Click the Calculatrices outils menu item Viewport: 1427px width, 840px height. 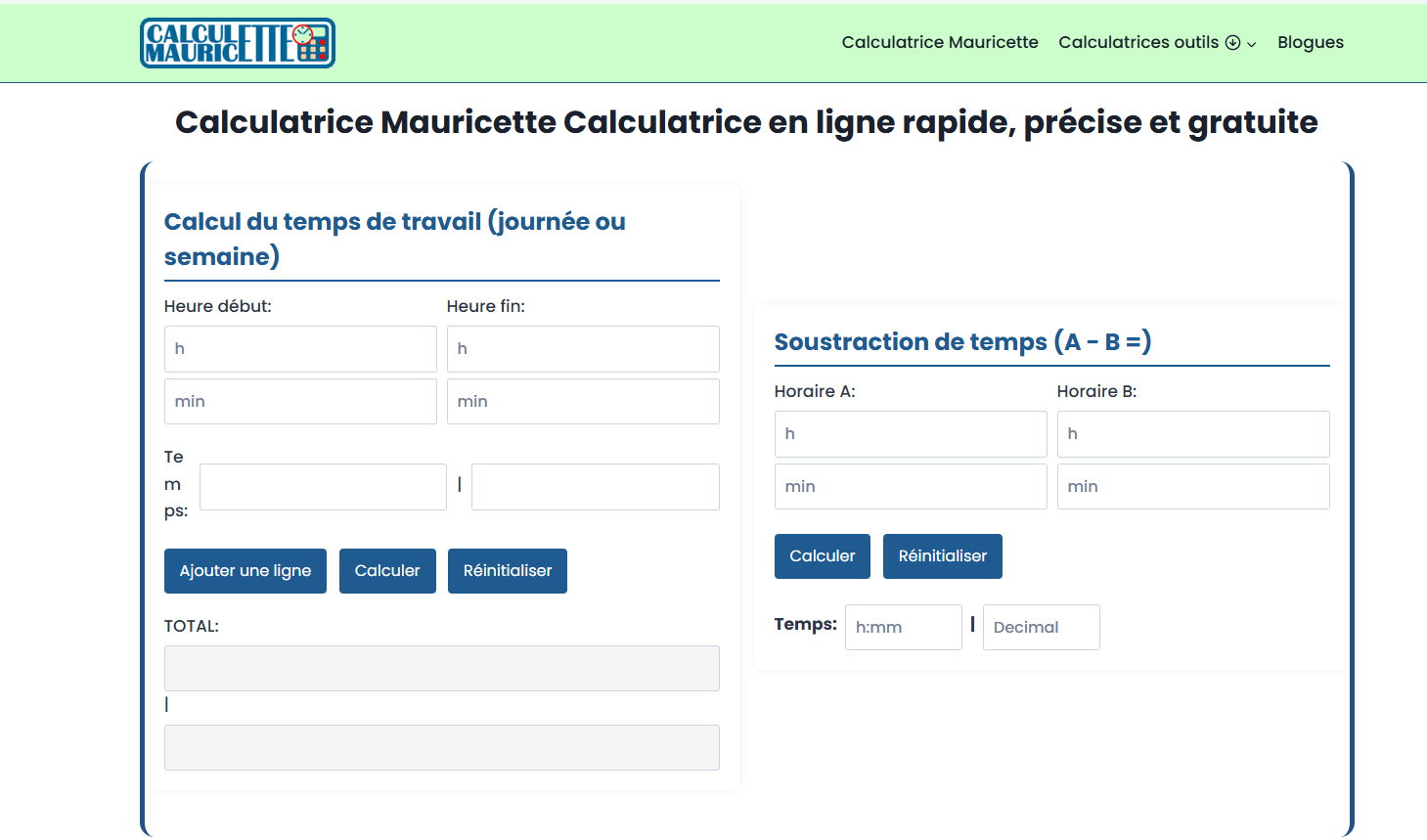tap(1138, 42)
